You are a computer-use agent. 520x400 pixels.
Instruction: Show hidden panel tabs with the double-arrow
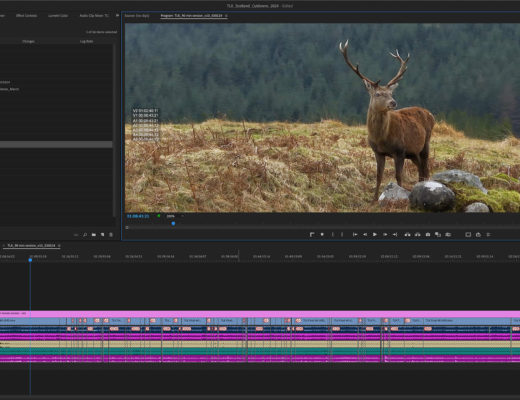117,15
